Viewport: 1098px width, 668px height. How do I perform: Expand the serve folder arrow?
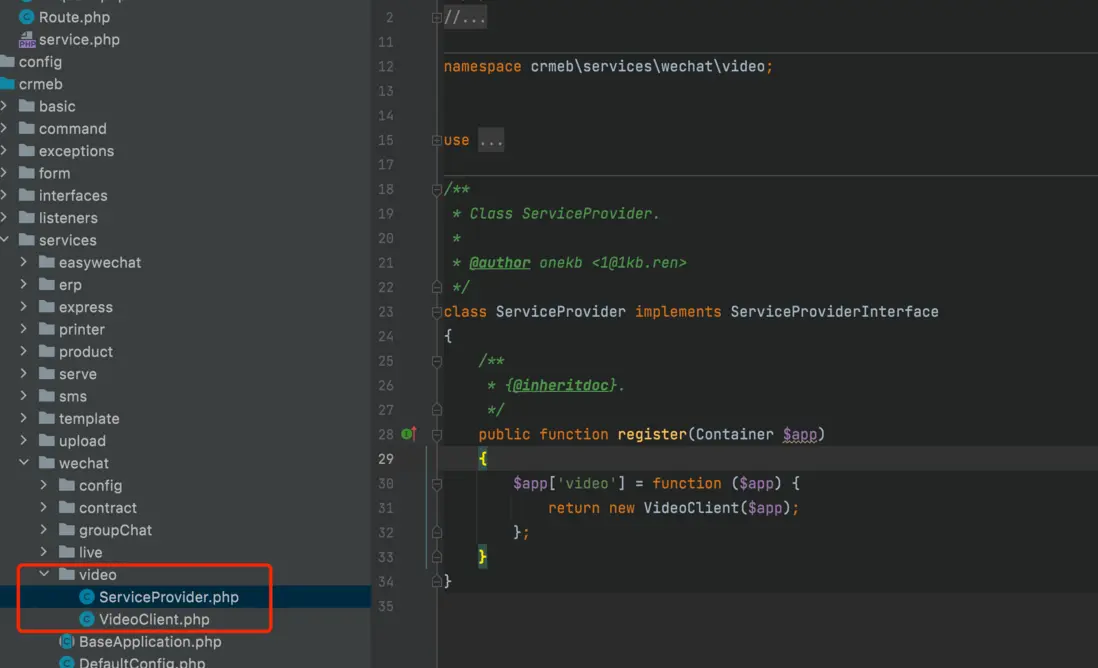click(24, 373)
